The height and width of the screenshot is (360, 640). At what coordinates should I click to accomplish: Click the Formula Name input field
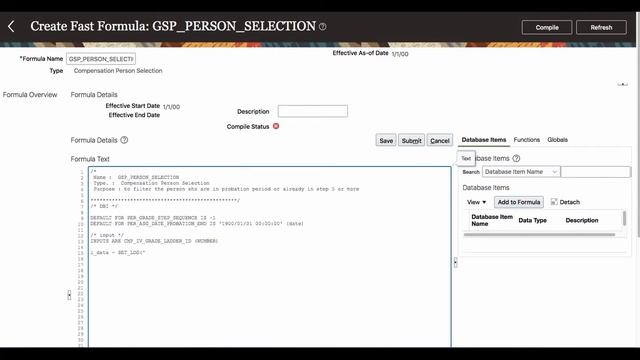click(101, 59)
